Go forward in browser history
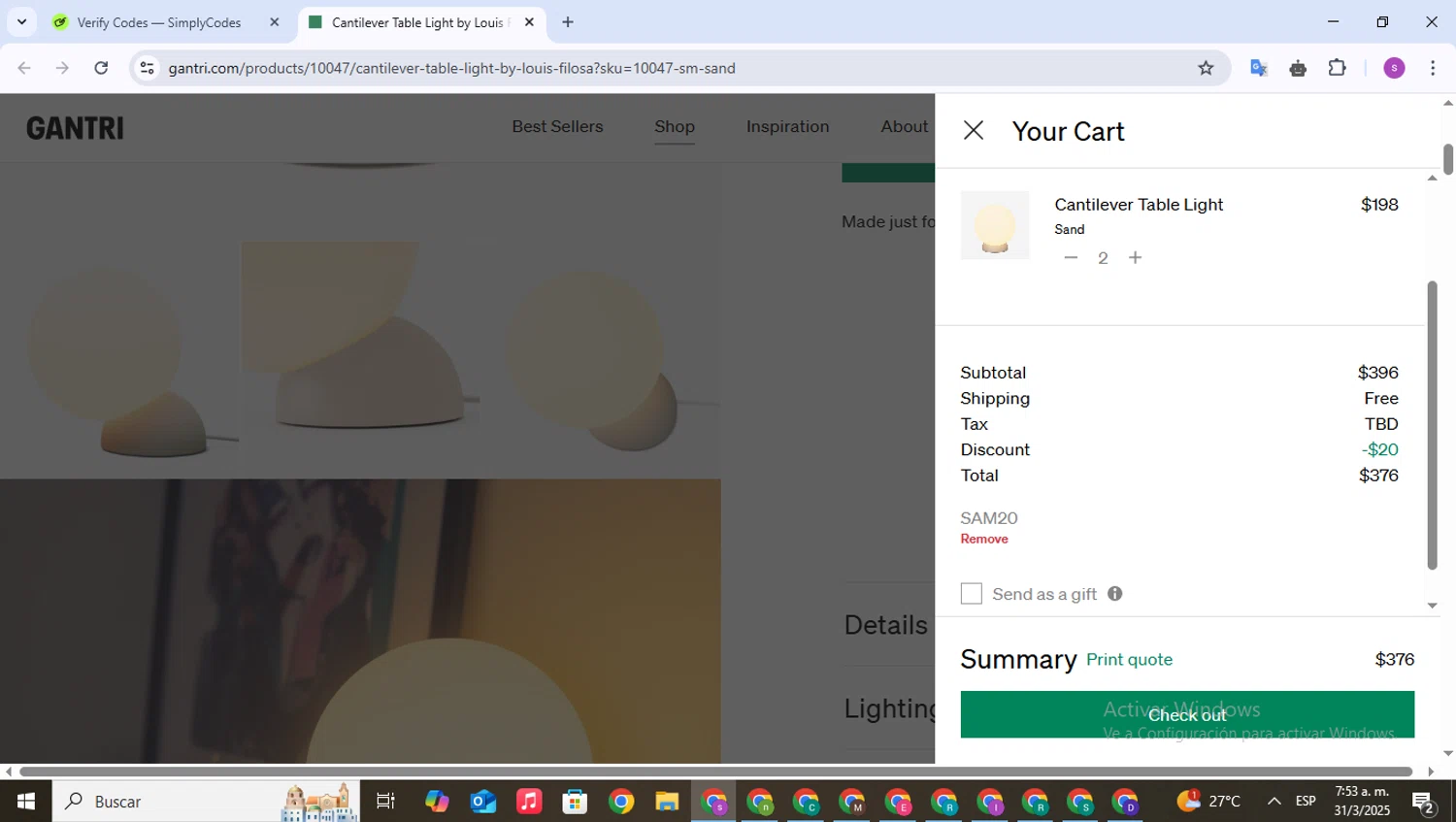The width and height of the screenshot is (1456, 822). tap(62, 68)
